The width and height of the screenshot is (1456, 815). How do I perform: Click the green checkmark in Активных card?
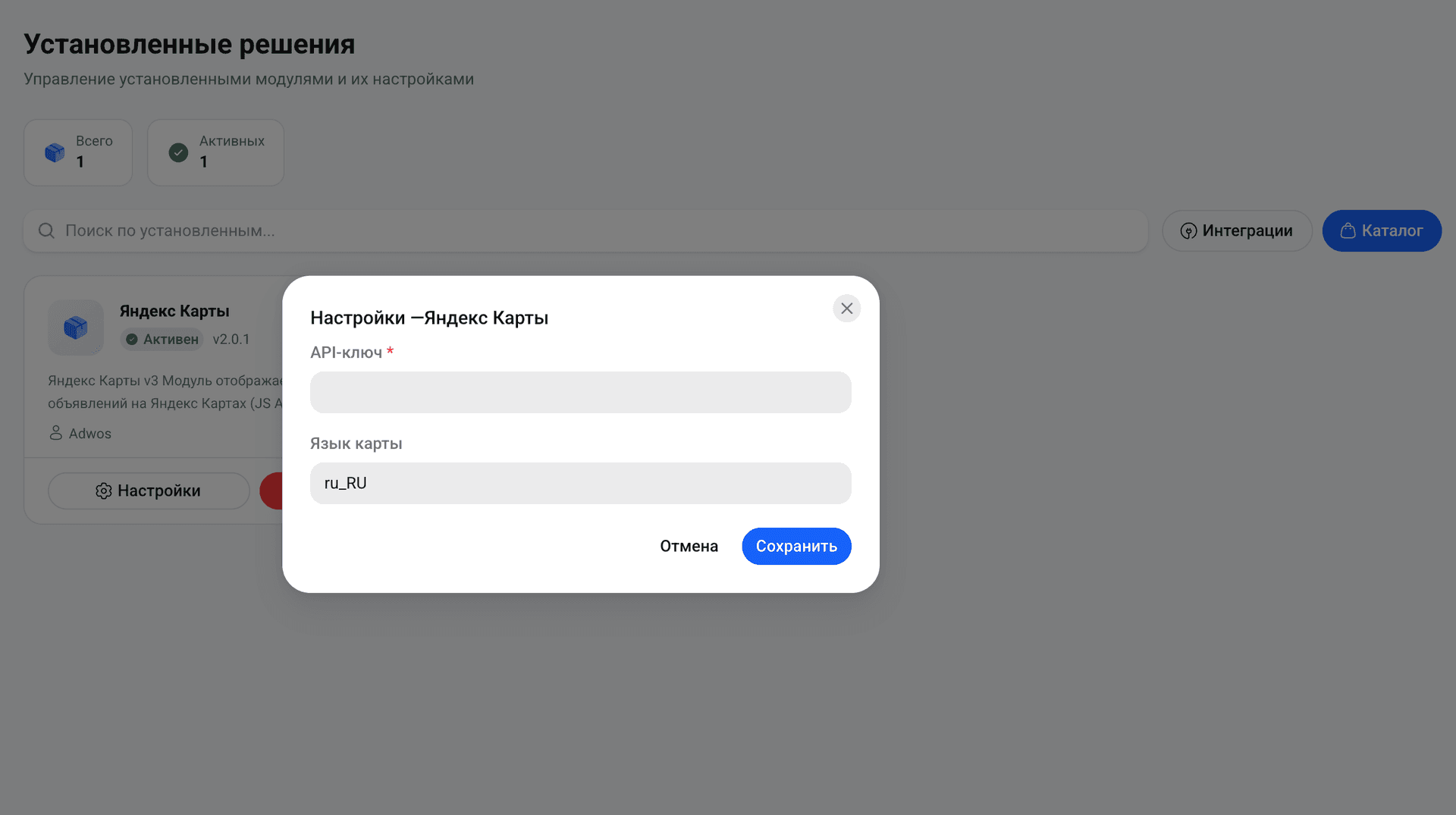coord(178,152)
